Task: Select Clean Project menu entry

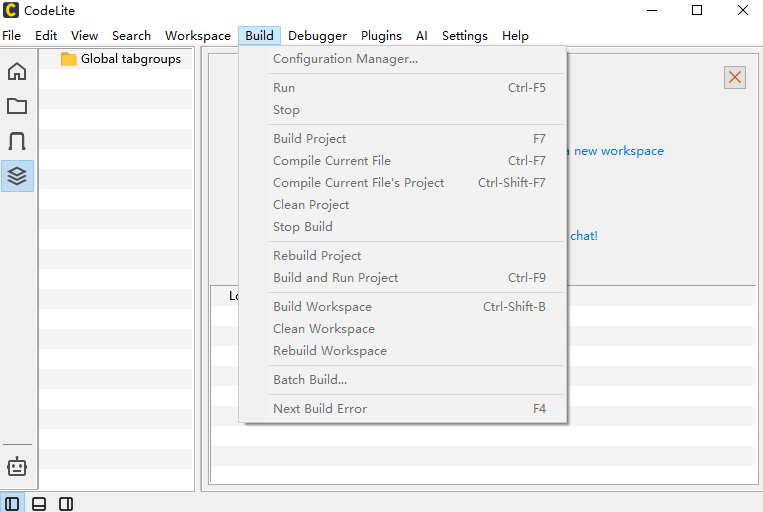Action: click(x=403, y=204)
